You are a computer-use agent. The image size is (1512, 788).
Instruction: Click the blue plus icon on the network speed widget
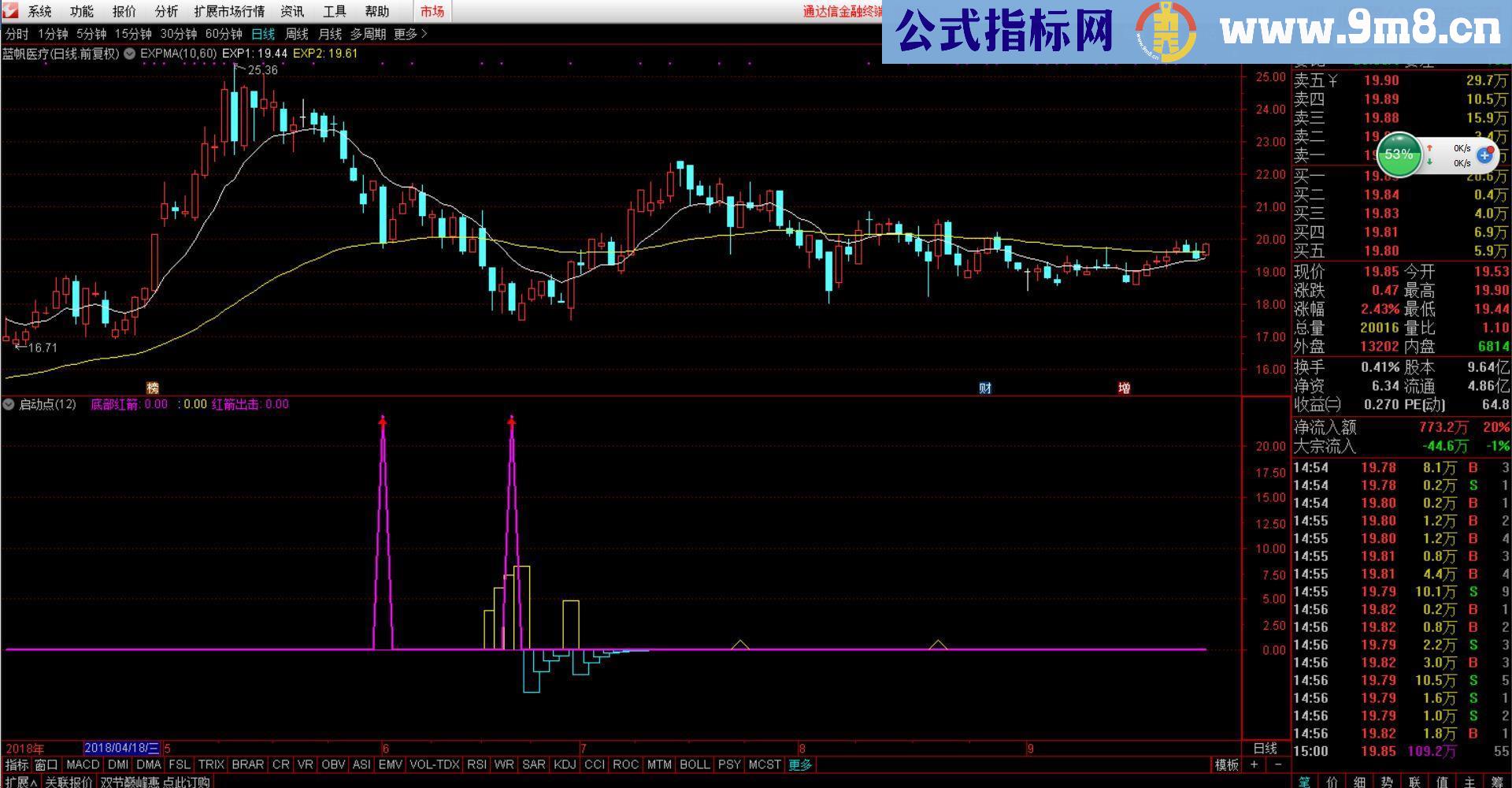[x=1484, y=155]
